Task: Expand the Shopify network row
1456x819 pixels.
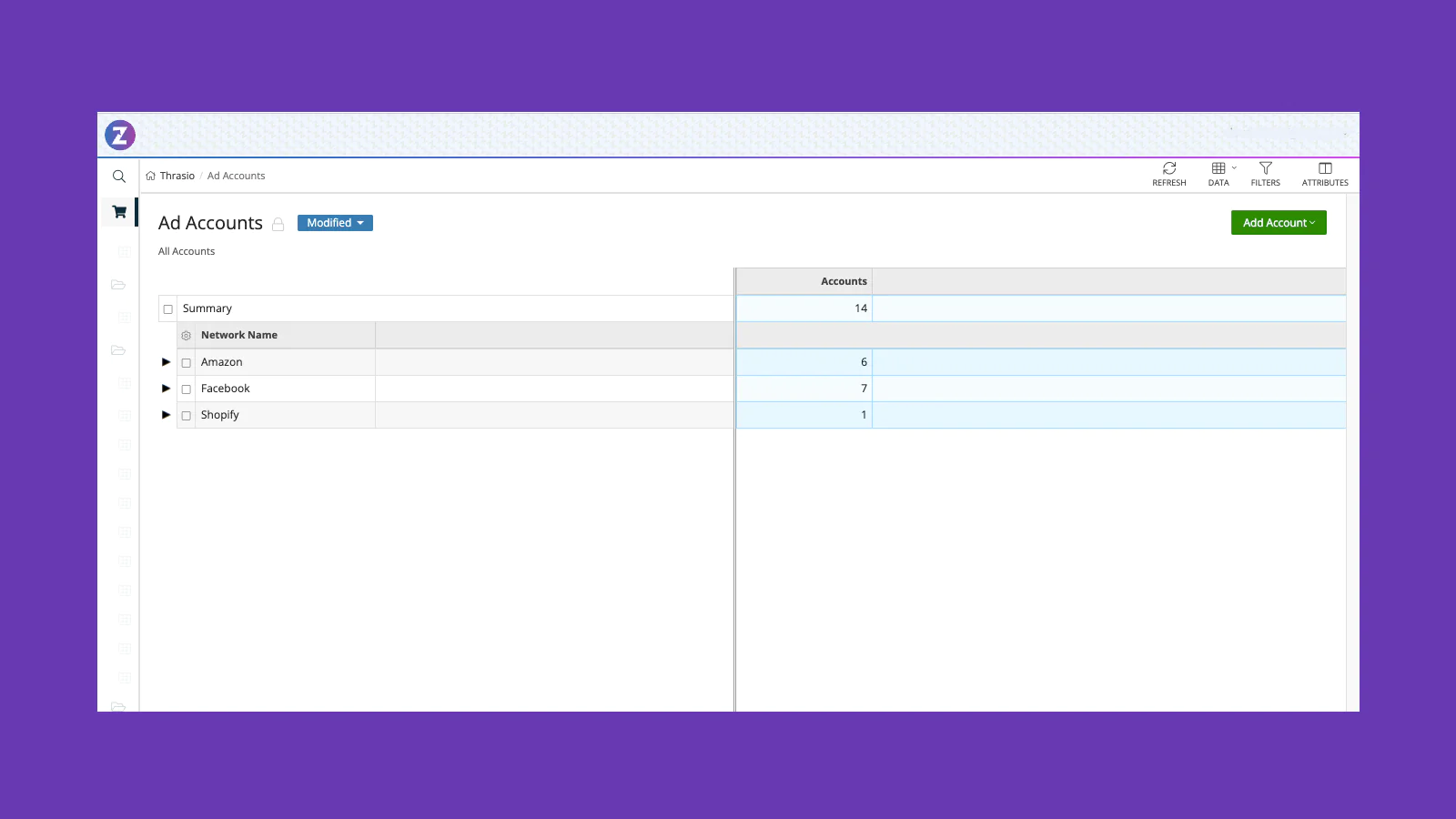Action: click(166, 415)
